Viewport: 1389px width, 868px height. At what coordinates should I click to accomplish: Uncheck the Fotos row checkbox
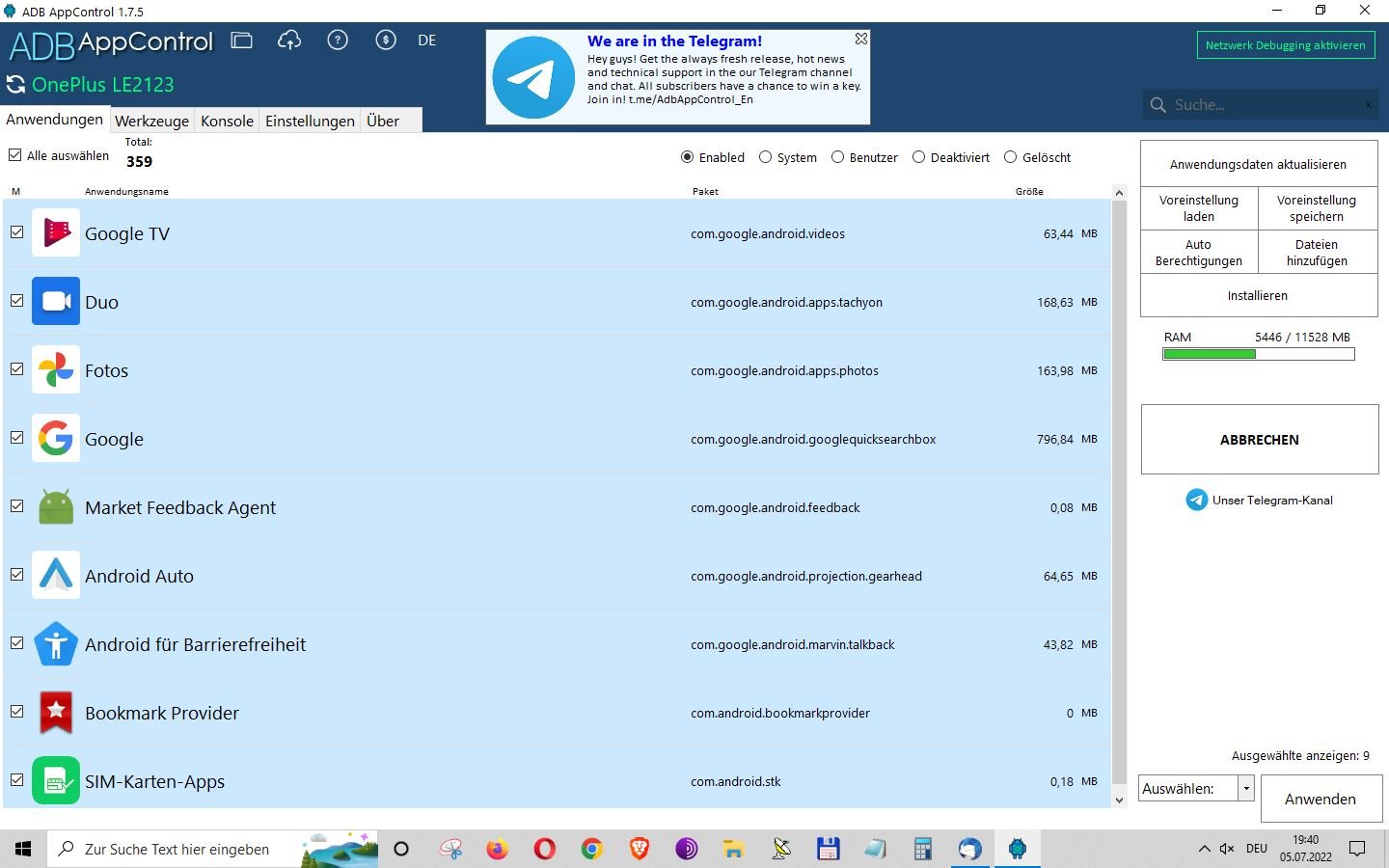[16, 369]
